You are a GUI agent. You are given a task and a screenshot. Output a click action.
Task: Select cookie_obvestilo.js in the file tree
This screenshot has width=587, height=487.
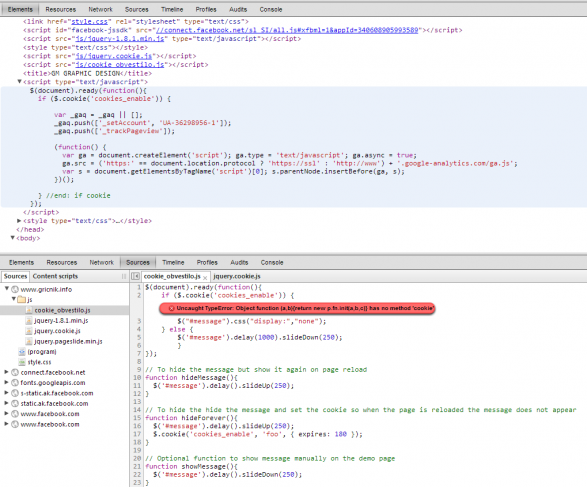click(x=62, y=310)
